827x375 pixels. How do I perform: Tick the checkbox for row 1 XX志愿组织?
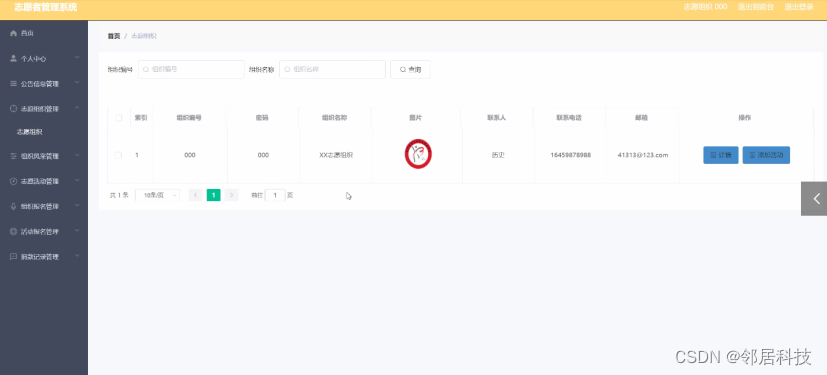click(x=119, y=155)
